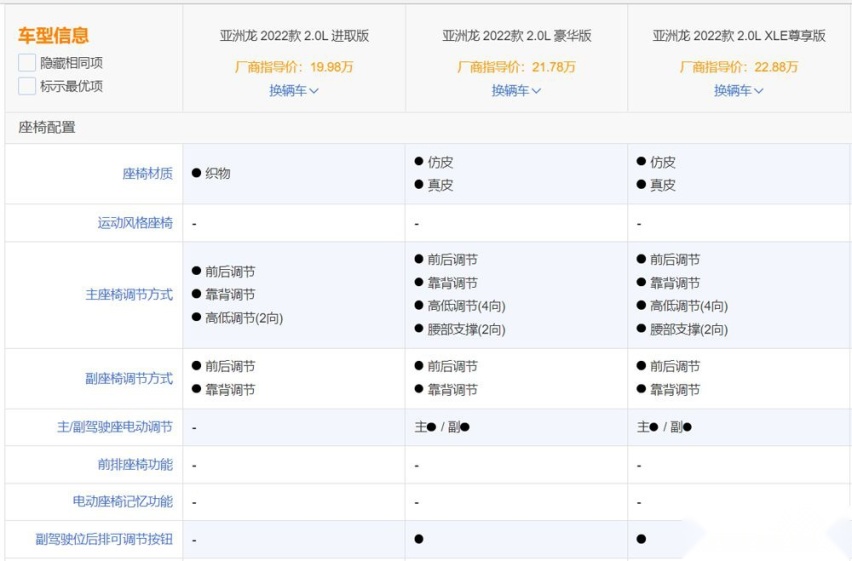Click the 厂商指导价 19.98万 price

pyautogui.click(x=294, y=67)
